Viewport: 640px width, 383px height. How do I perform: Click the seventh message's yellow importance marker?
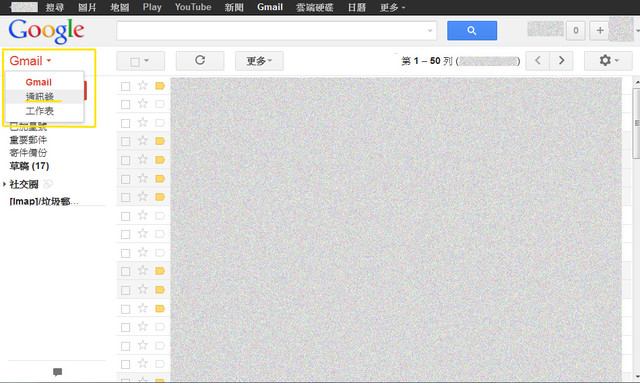coord(160,197)
